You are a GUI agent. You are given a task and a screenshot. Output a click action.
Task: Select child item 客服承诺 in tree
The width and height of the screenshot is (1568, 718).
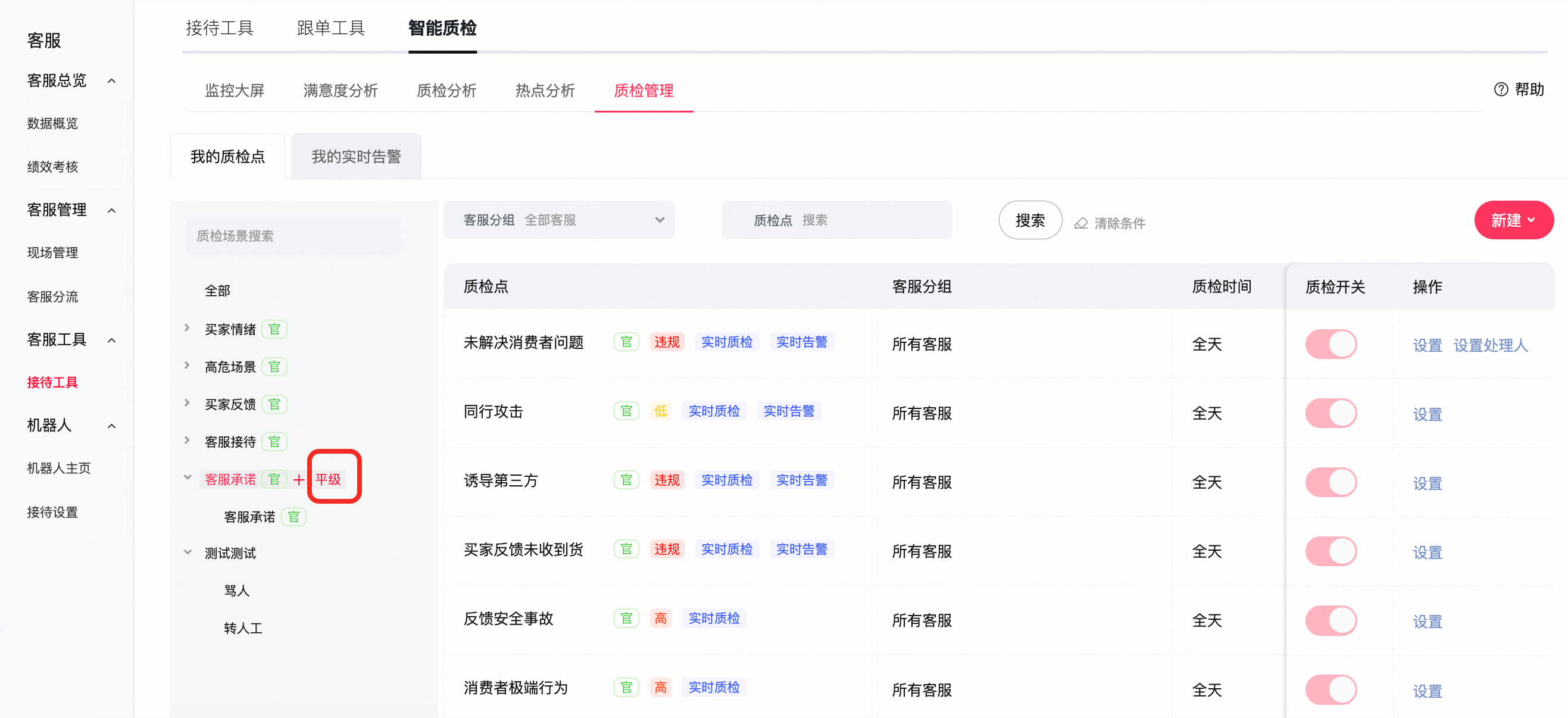(x=249, y=517)
